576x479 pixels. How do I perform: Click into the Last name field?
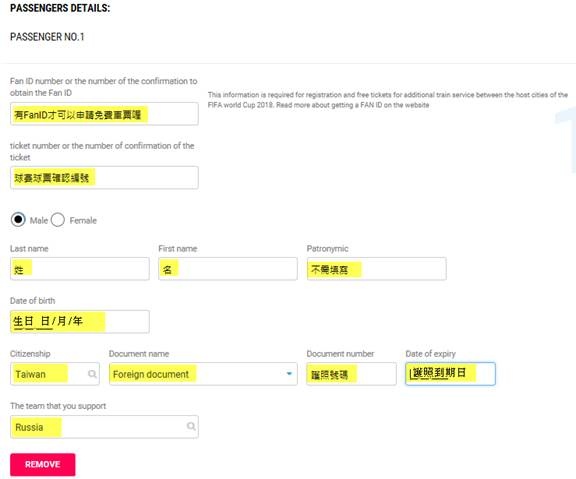pyautogui.click(x=80, y=269)
